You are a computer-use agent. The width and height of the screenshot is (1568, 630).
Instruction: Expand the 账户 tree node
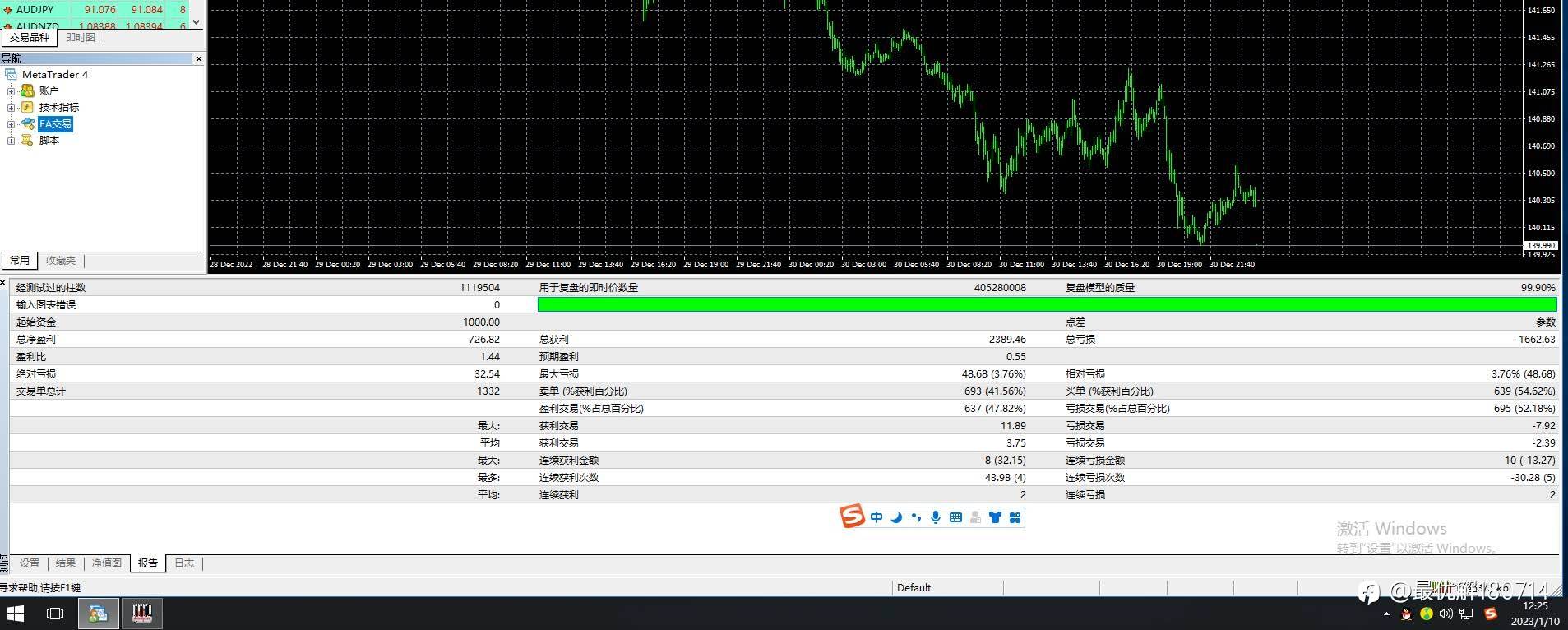pyautogui.click(x=12, y=90)
